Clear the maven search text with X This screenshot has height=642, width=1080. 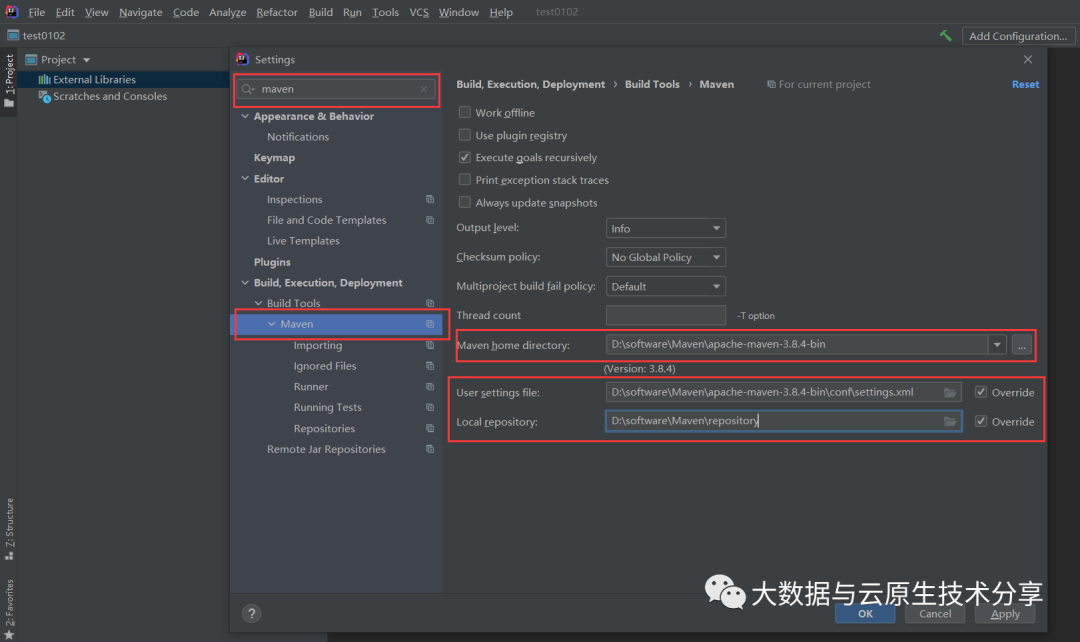point(424,89)
